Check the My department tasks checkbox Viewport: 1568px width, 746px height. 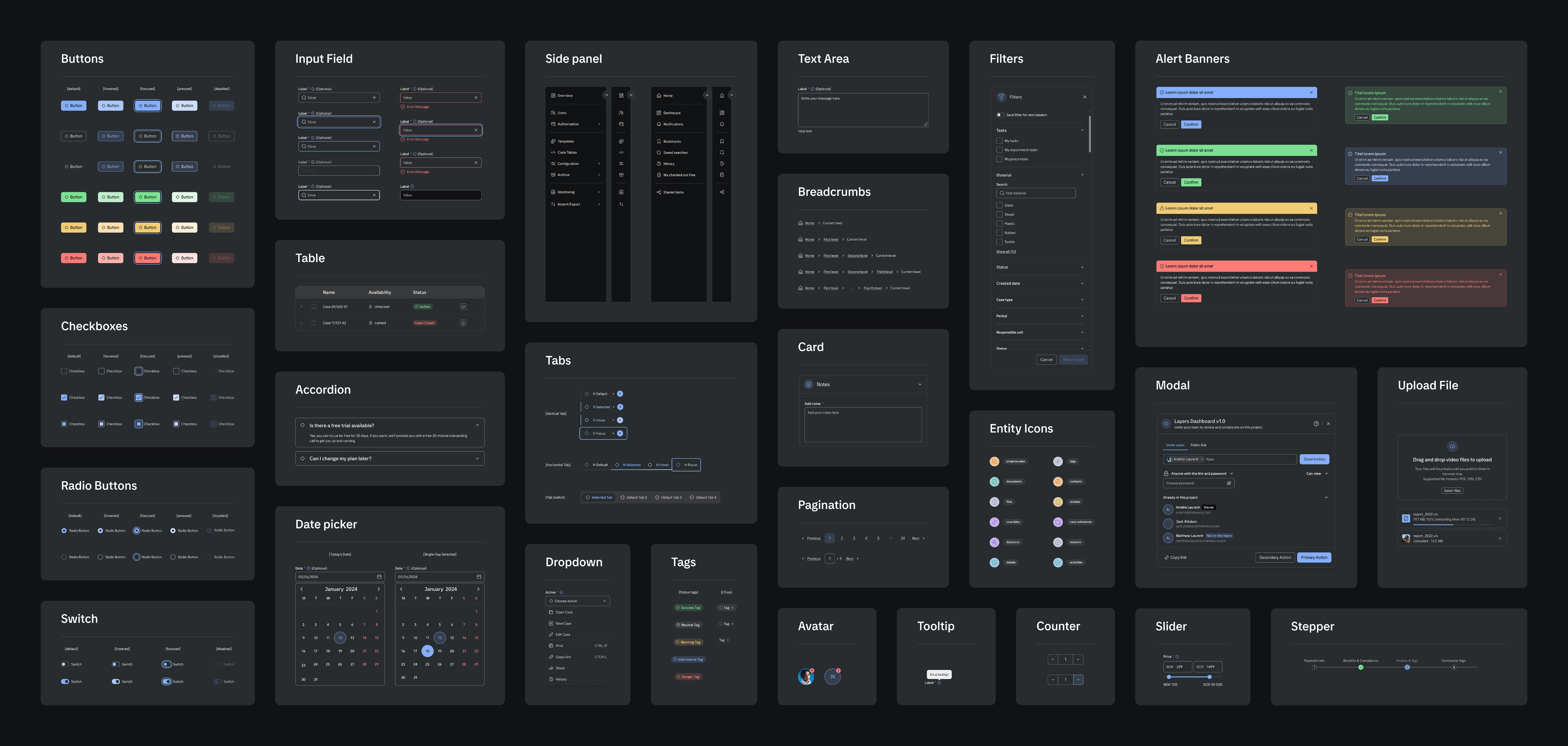pyautogui.click(x=1000, y=150)
